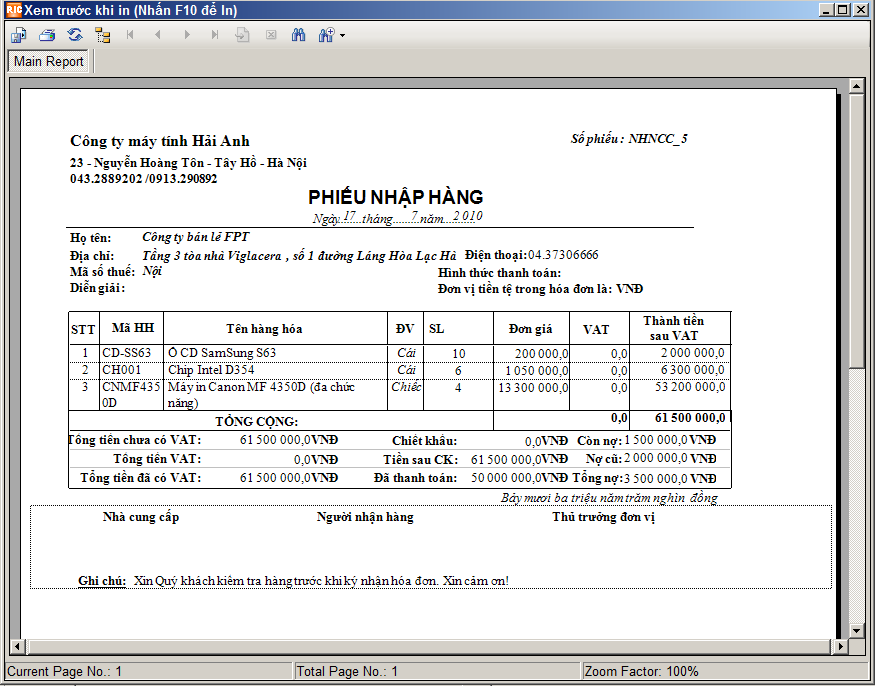Screen dimensions: 875x686
Task: Click 'Hình thức thanh toán:' label
Action: 499,273
